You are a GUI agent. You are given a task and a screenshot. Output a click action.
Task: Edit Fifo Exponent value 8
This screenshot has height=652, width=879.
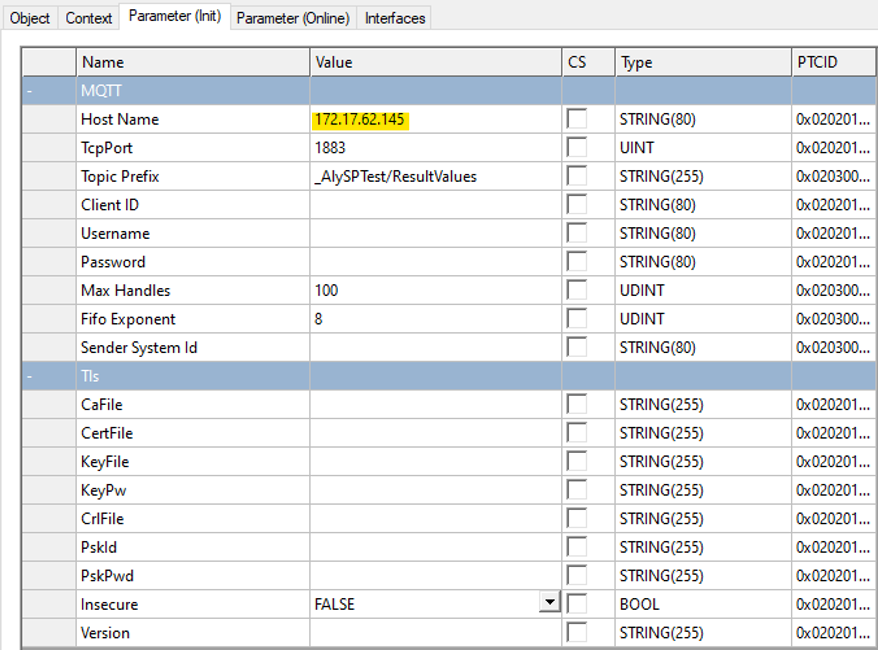pyautogui.click(x=436, y=320)
